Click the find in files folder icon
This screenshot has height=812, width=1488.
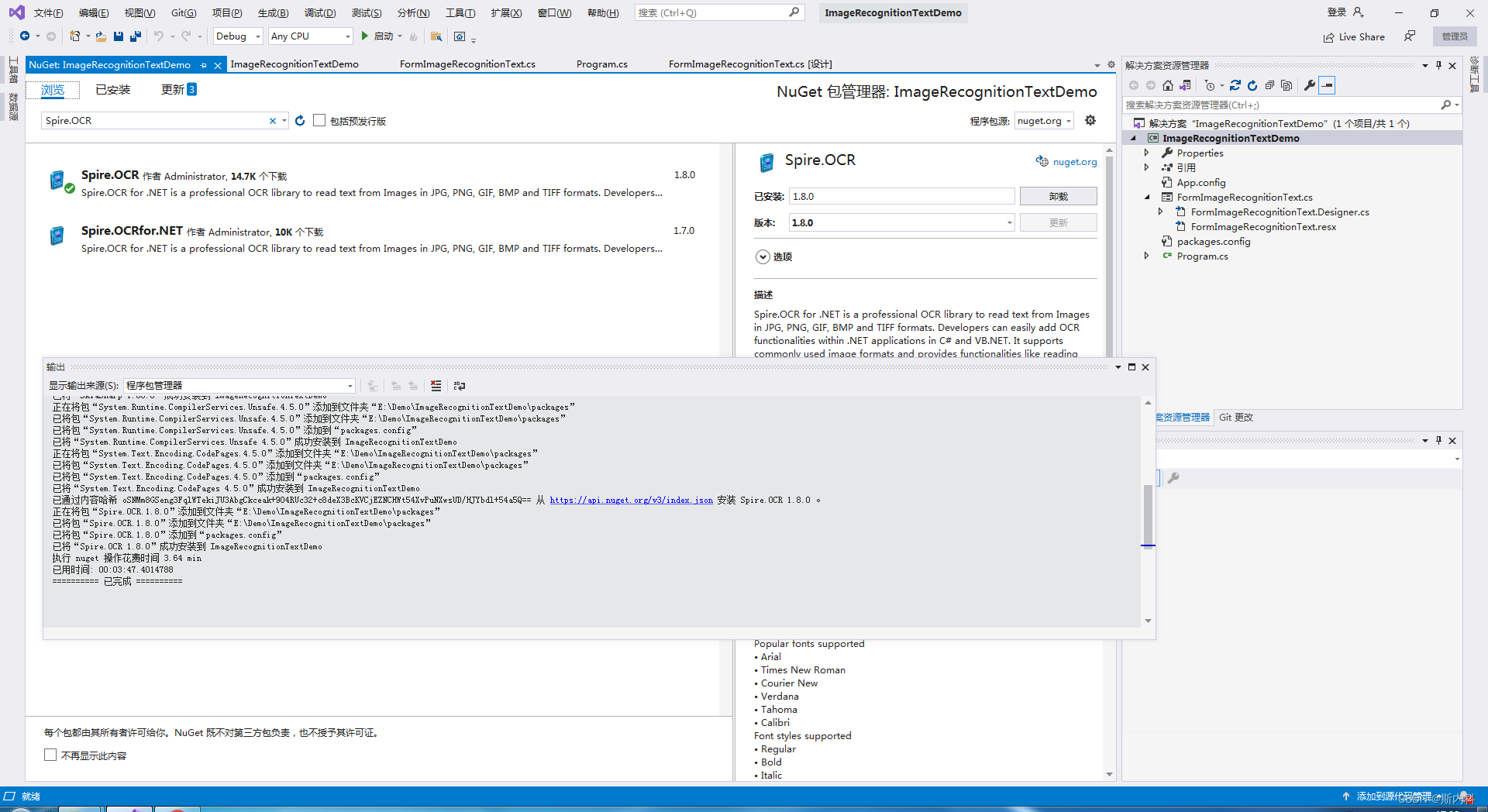coord(436,36)
